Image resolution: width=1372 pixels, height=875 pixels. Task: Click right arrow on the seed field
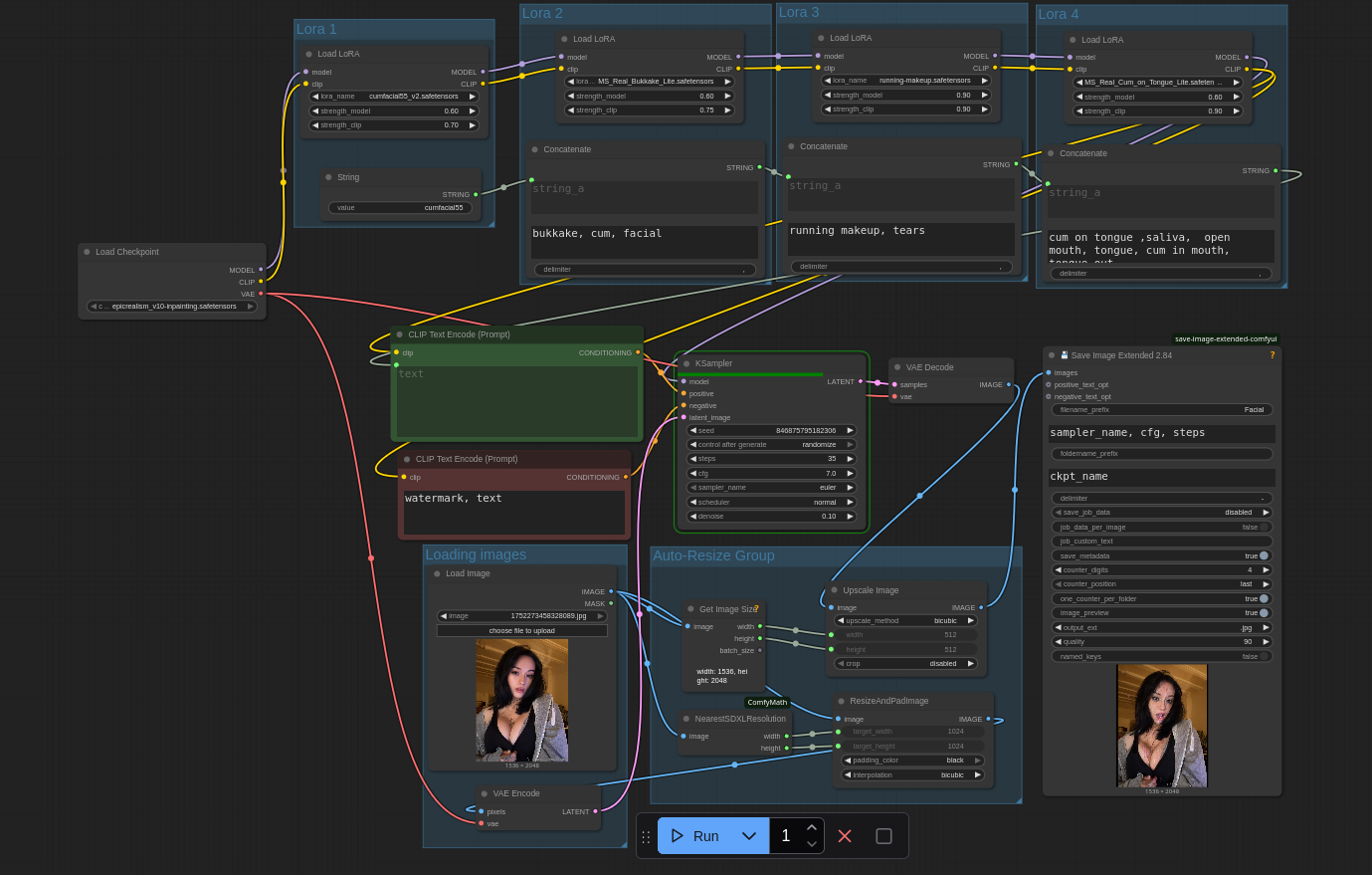(x=850, y=430)
